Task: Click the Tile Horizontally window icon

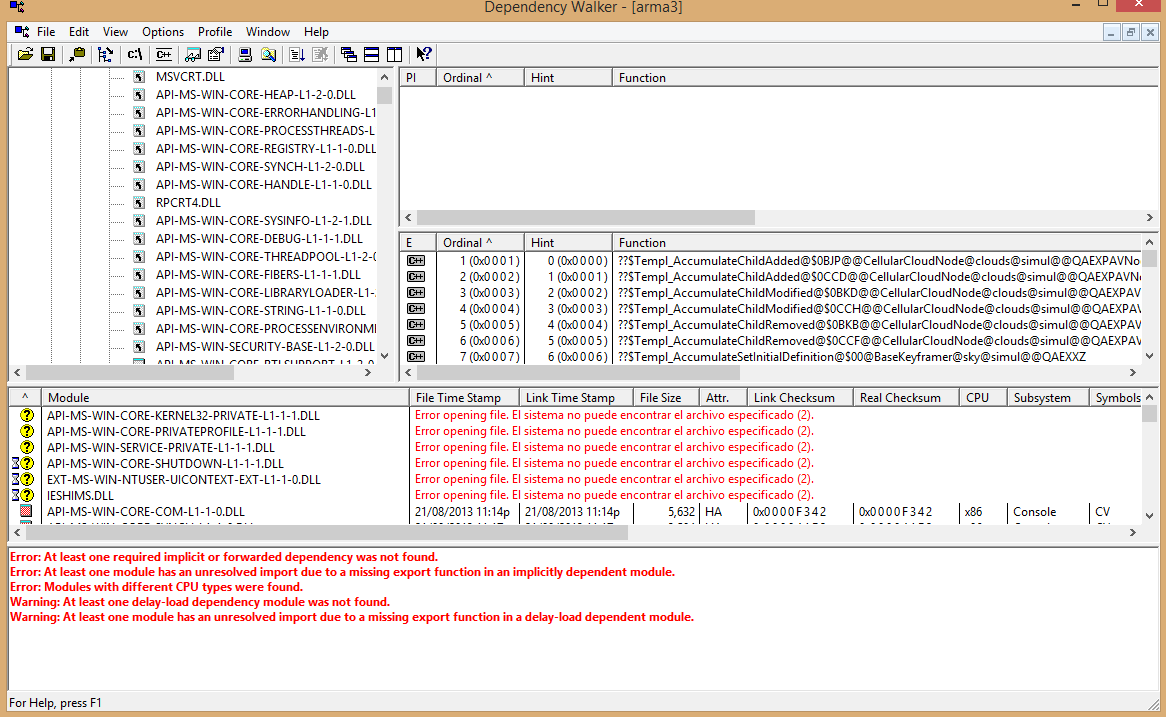Action: click(371, 55)
